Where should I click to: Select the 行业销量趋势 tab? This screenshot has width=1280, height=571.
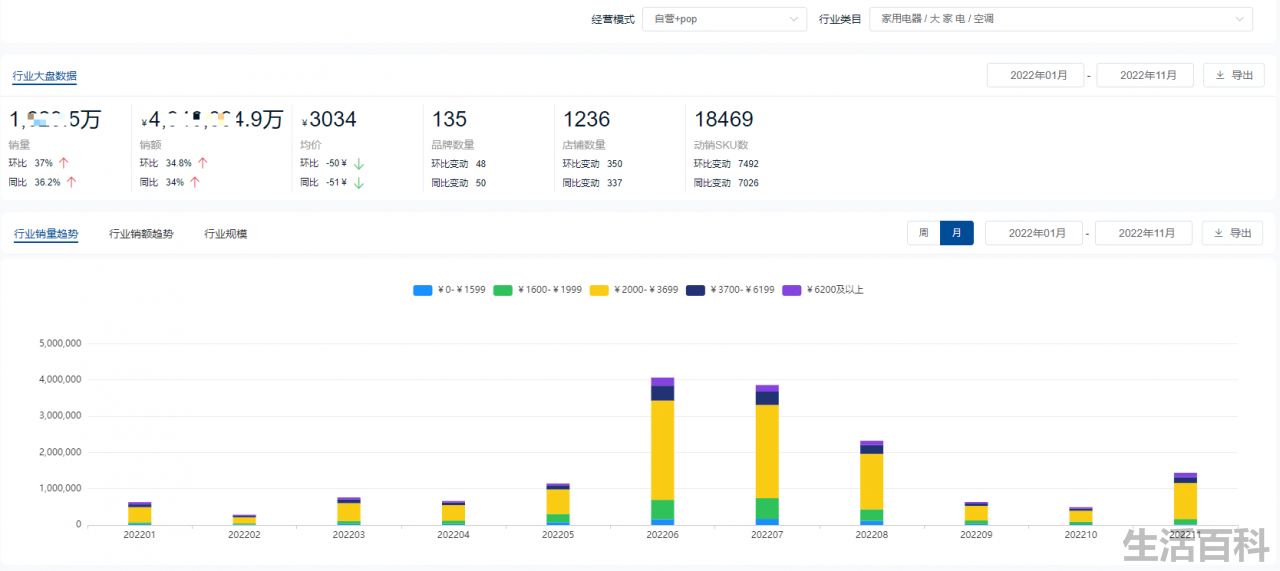click(x=46, y=234)
